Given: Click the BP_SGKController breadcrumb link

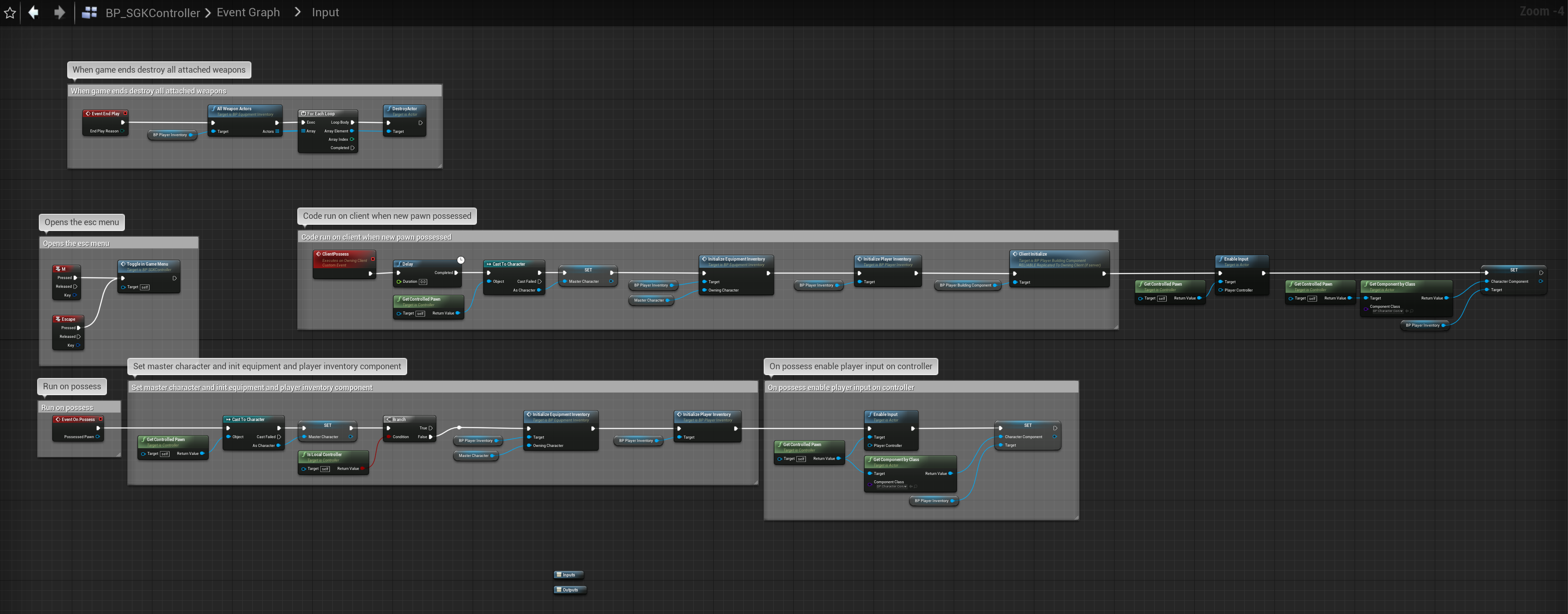Looking at the screenshot, I should point(152,13).
